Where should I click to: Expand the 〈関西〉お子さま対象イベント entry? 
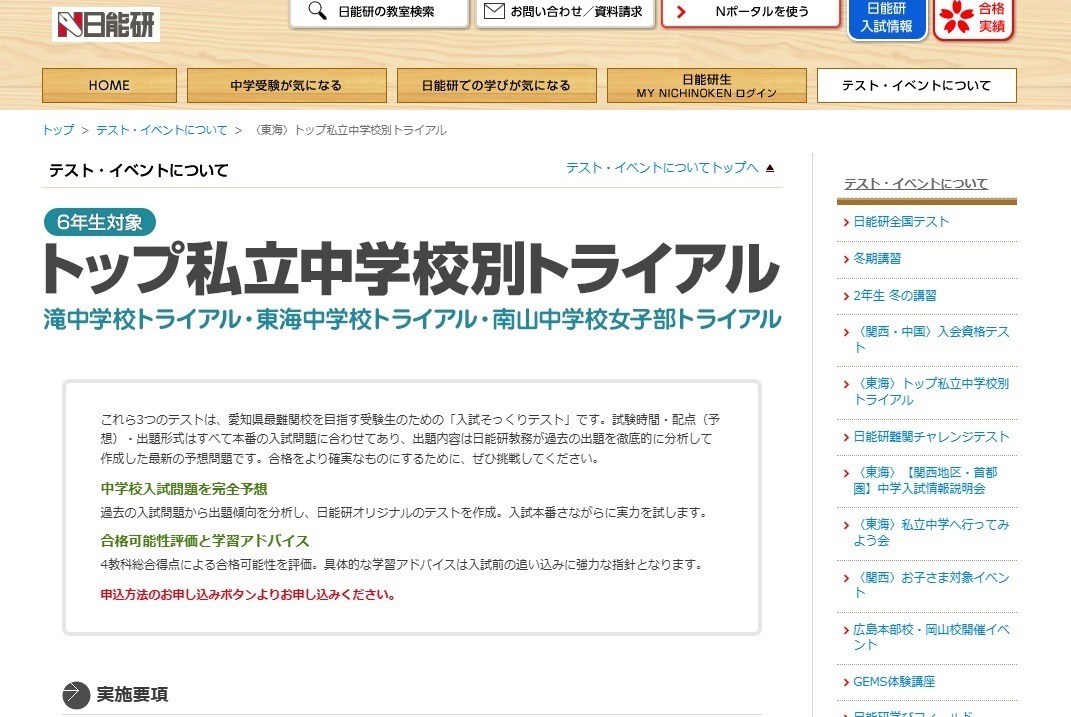click(x=848, y=577)
